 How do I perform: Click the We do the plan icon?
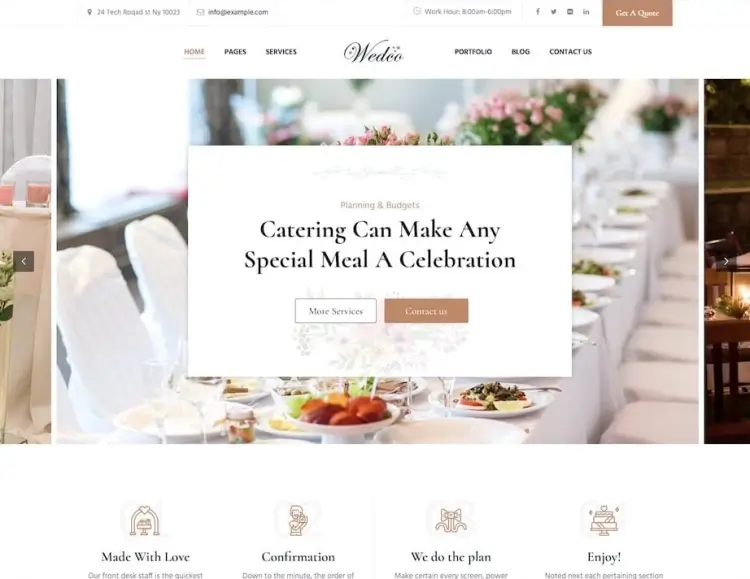click(x=451, y=520)
